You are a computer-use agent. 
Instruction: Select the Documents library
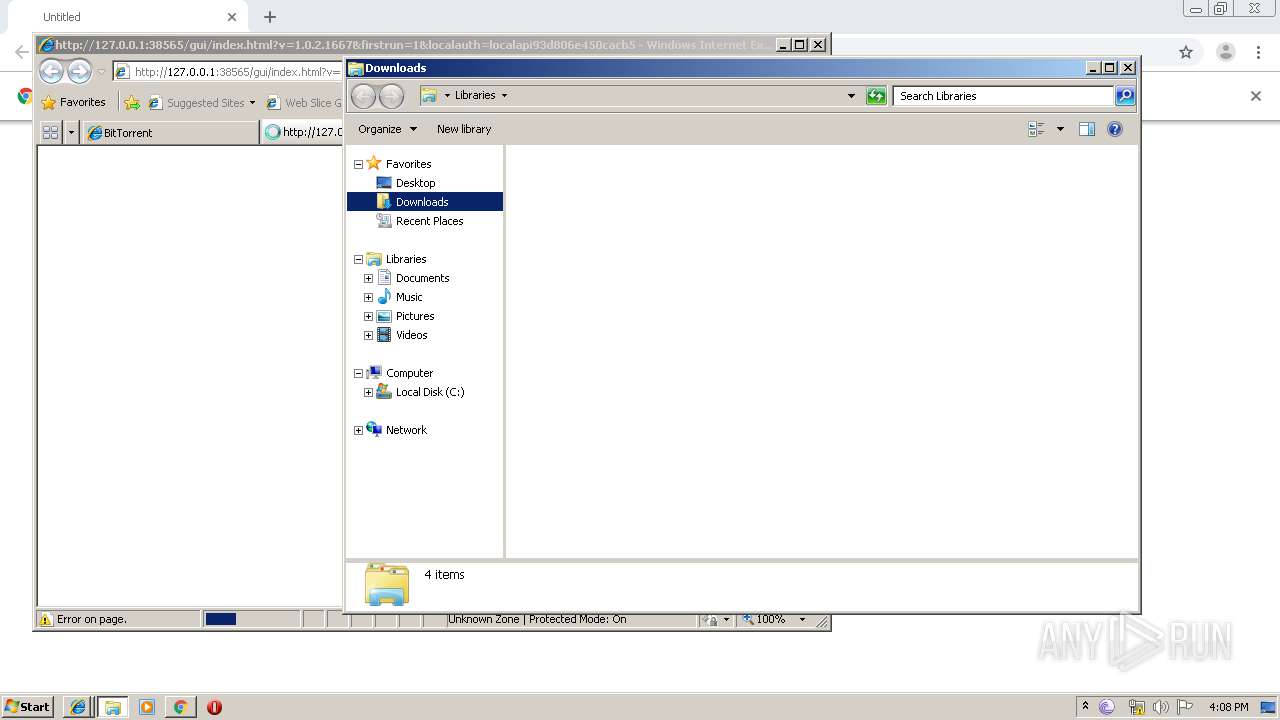(422, 278)
